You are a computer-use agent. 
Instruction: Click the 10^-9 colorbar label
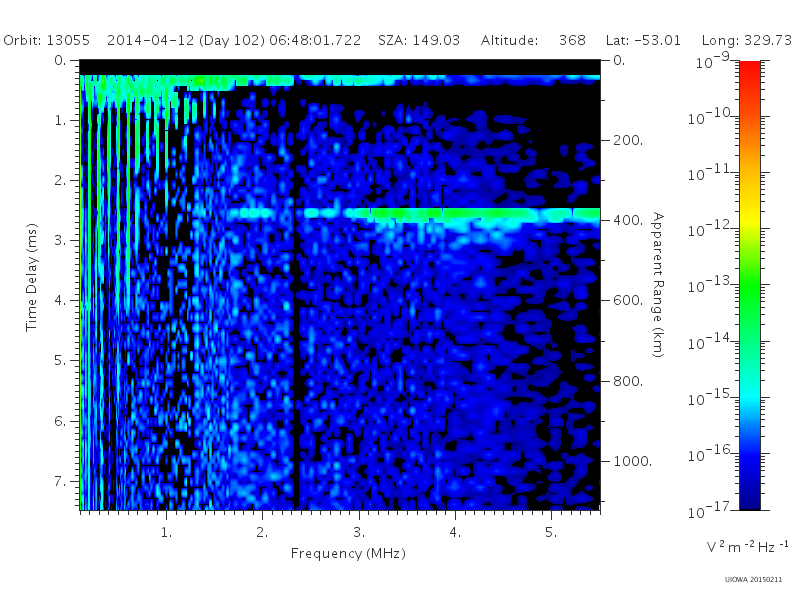coord(714,61)
